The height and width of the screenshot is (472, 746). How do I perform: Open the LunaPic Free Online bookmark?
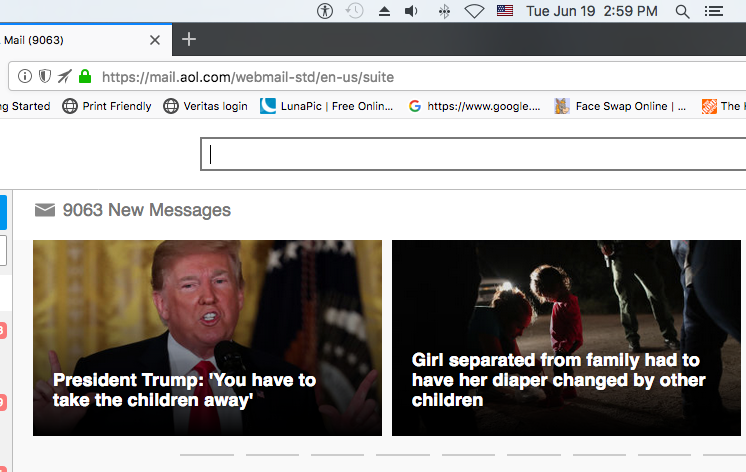click(326, 106)
